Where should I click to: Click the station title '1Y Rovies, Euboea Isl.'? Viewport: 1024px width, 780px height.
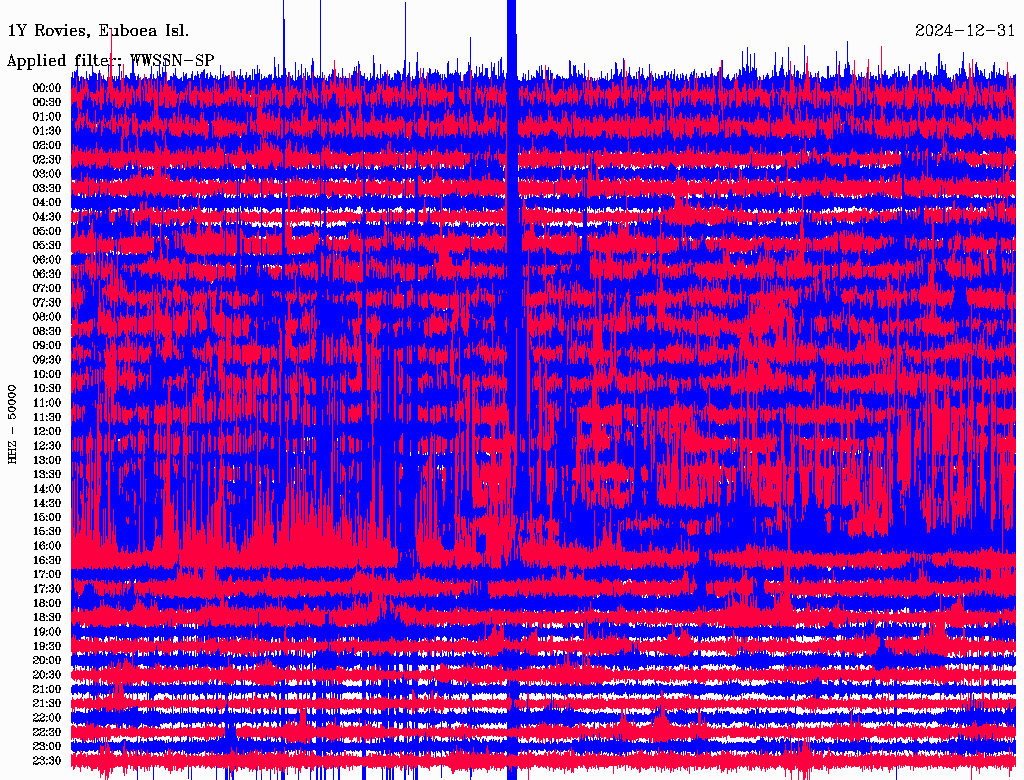pos(97,30)
